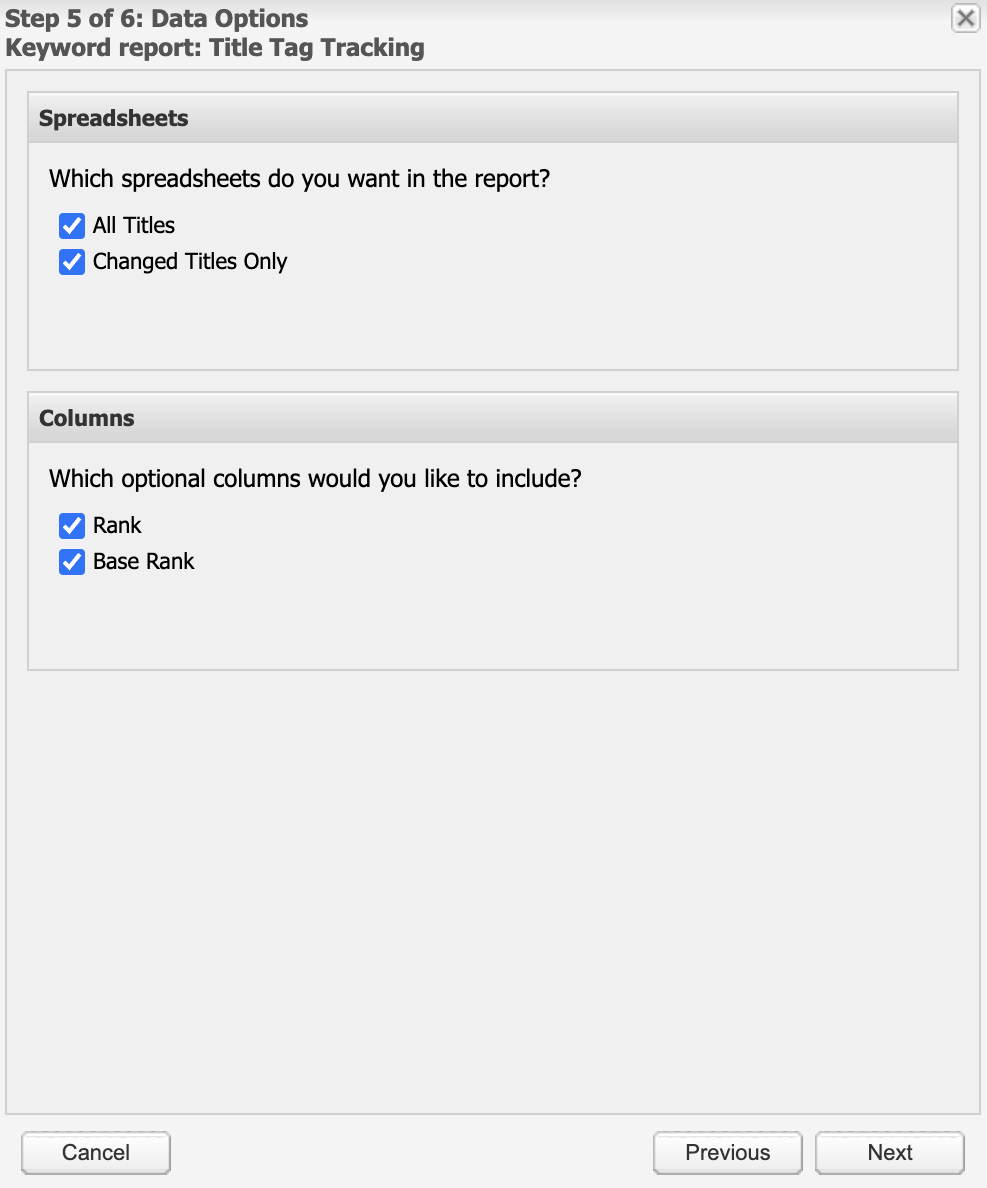Viewport: 987px width, 1188px height.
Task: Toggle the Rank column checkbox
Action: (71, 525)
